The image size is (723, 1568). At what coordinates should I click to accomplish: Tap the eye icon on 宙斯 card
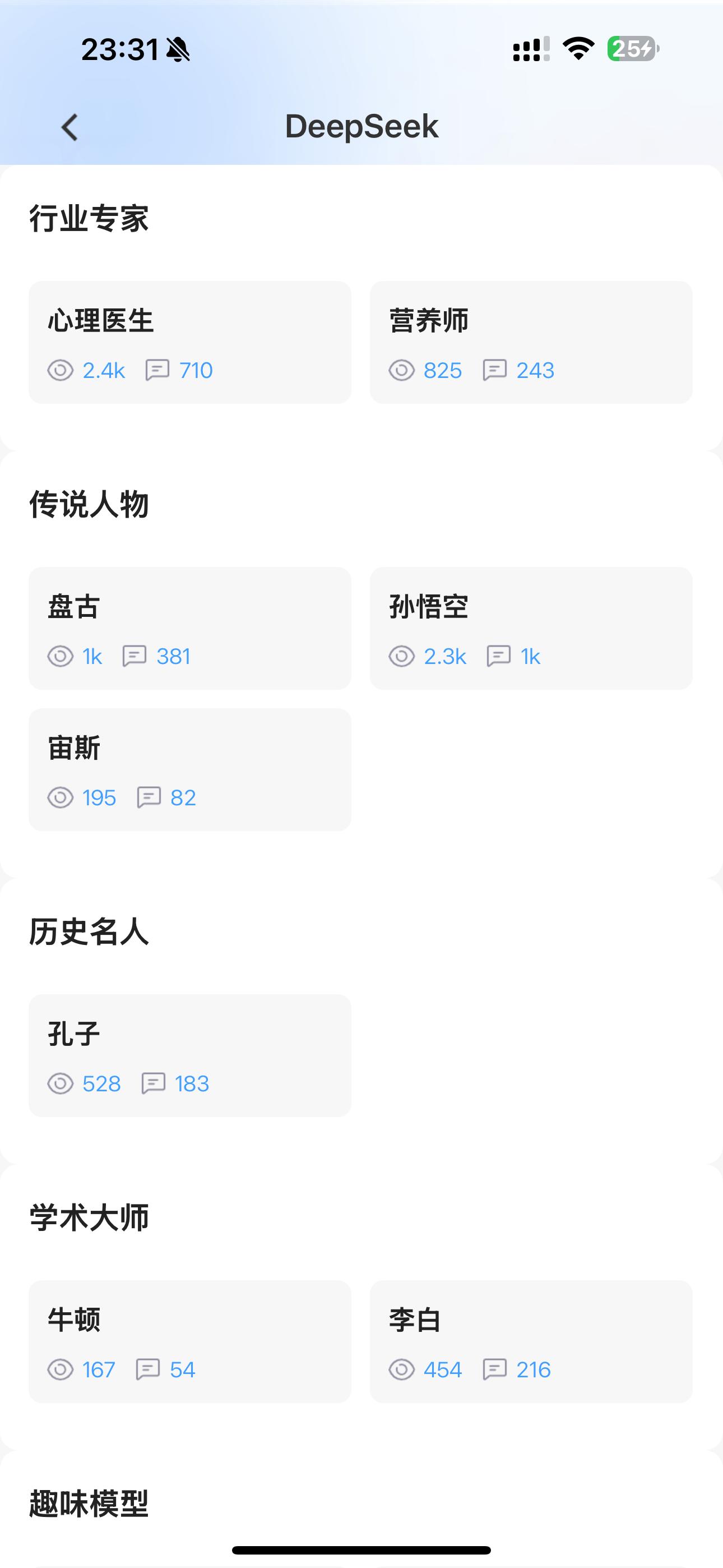coord(61,797)
